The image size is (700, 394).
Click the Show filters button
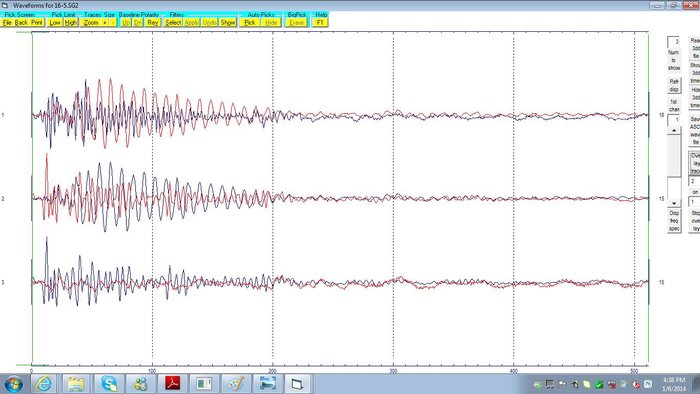[228, 22]
